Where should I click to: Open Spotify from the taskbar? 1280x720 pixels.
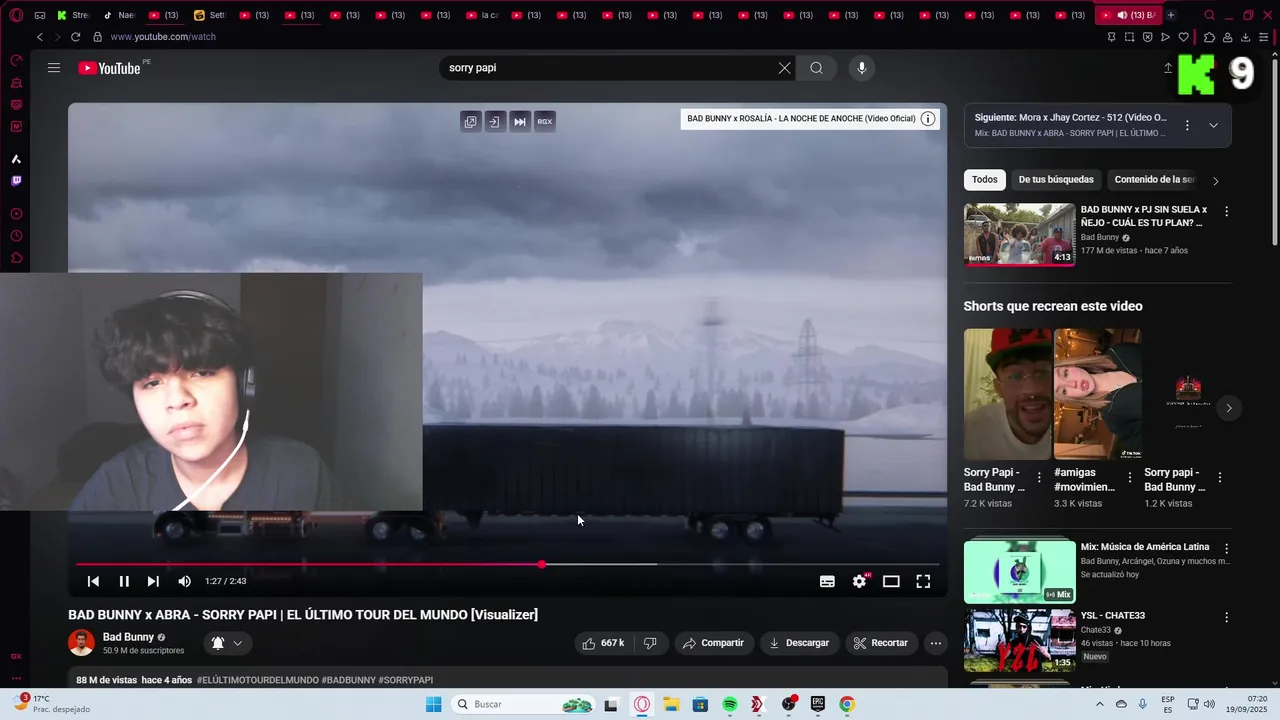[x=730, y=704]
